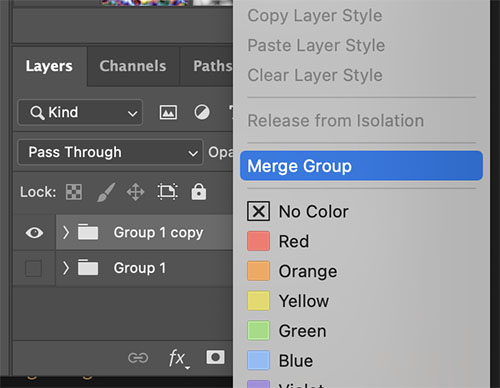Expand the Group 1 group

(x=66, y=268)
